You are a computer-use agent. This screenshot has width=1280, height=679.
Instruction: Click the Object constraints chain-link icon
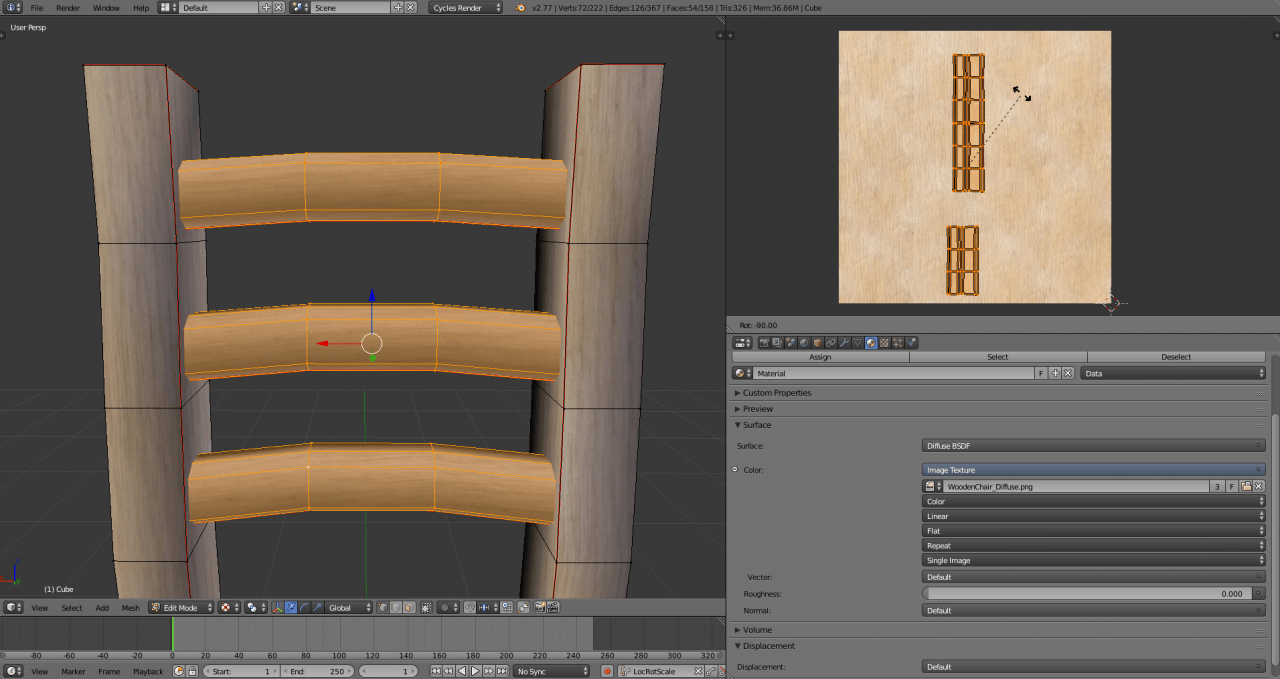pyautogui.click(x=830, y=343)
